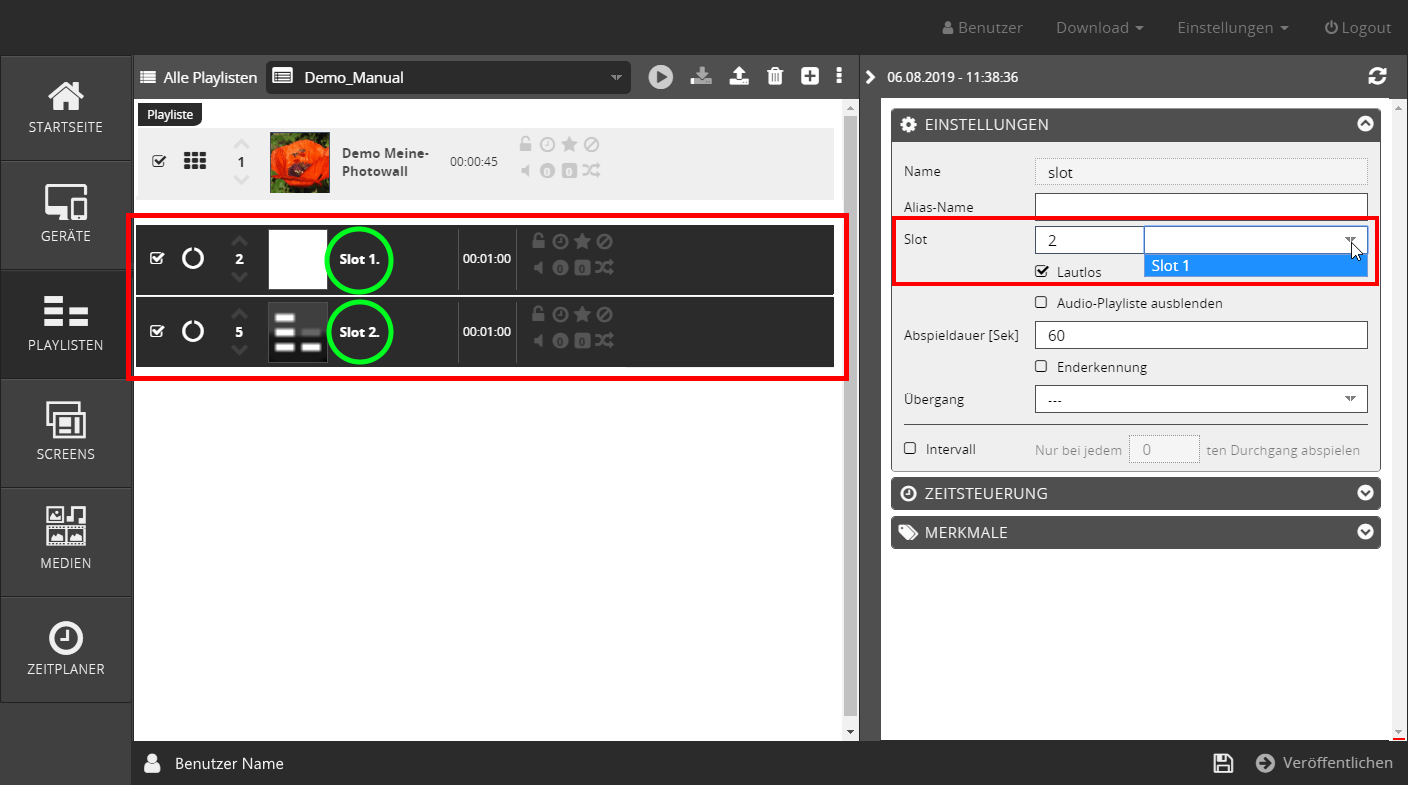Move Slot 2 item down with arrow
Viewport: 1408px width, 785px height.
(240, 349)
